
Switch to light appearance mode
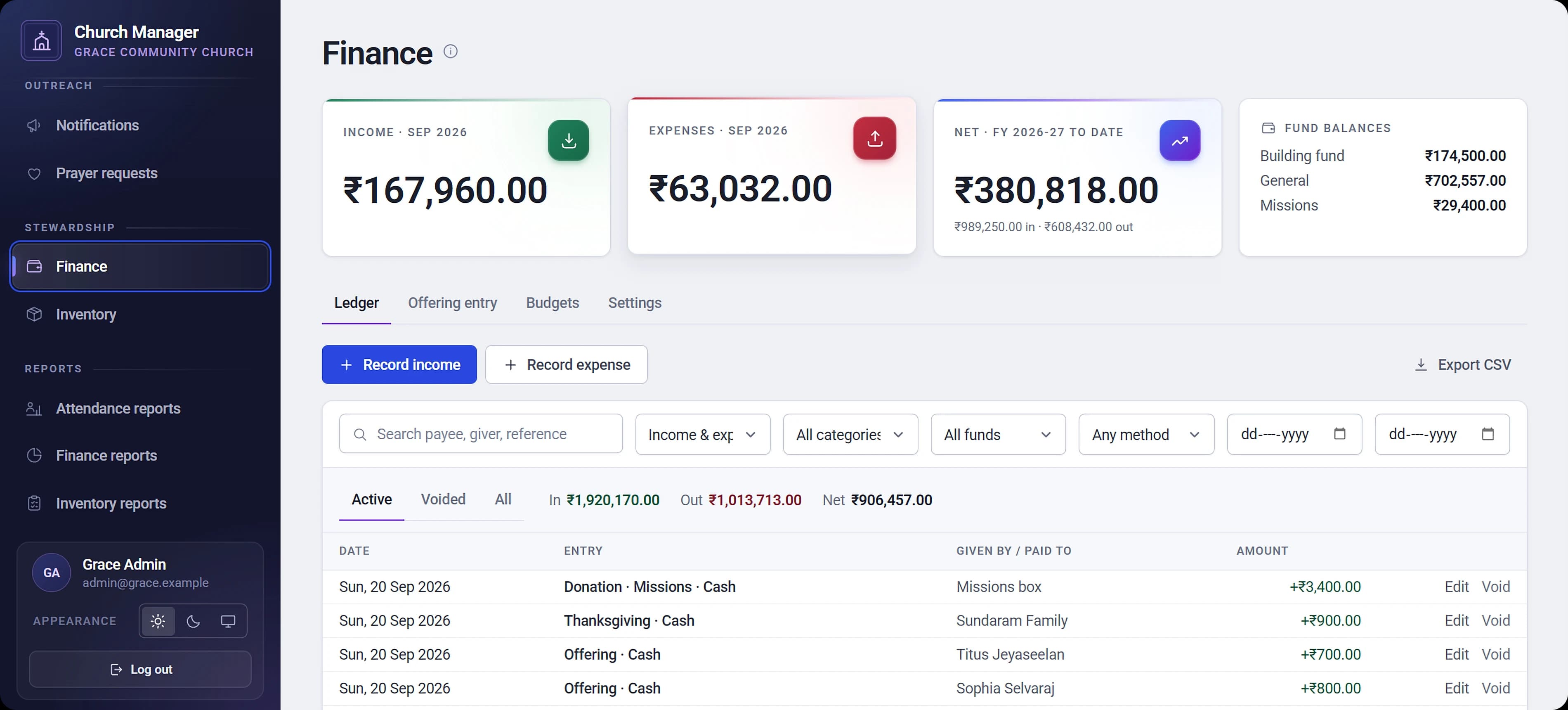pos(158,621)
